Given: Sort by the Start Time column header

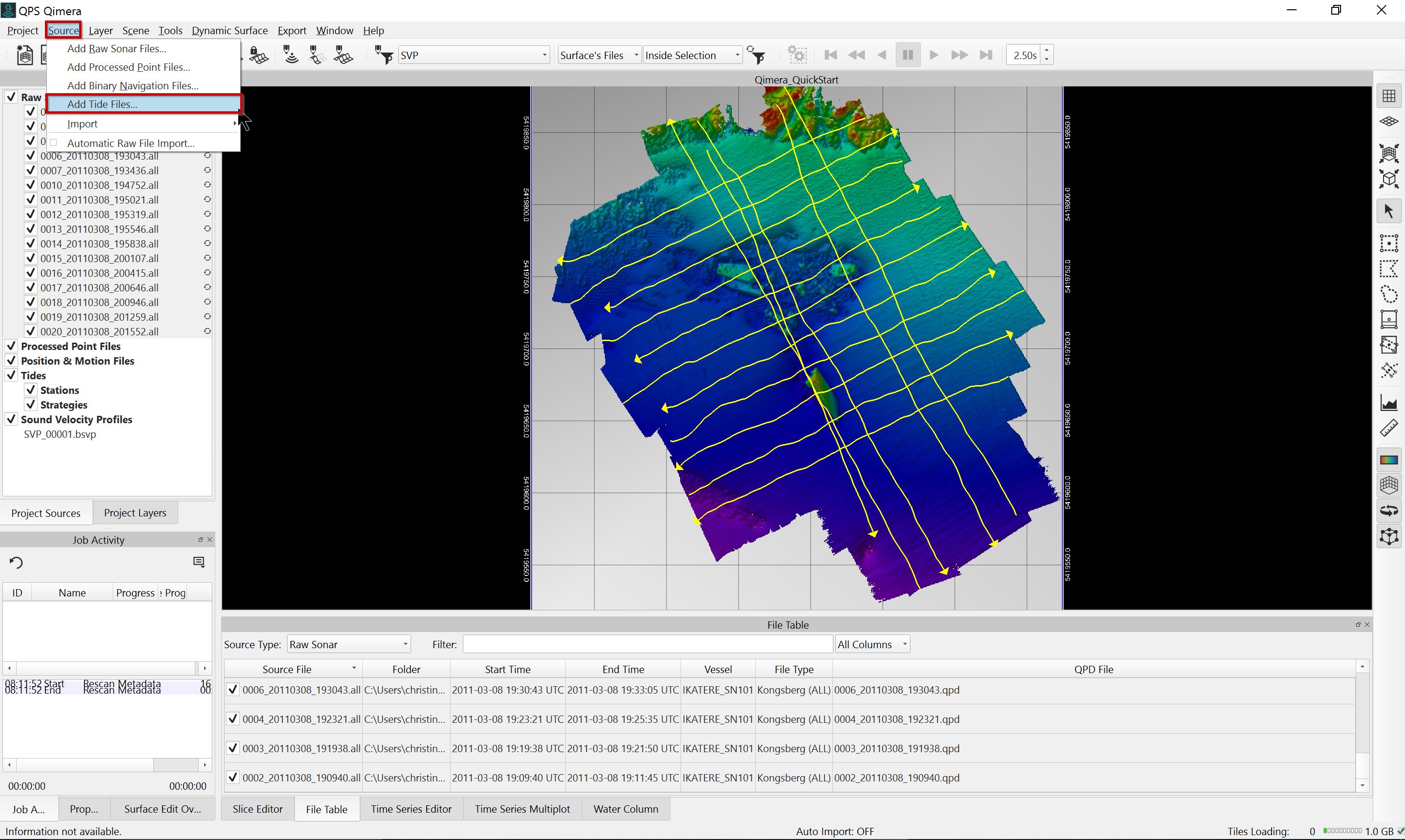Looking at the screenshot, I should [507, 669].
